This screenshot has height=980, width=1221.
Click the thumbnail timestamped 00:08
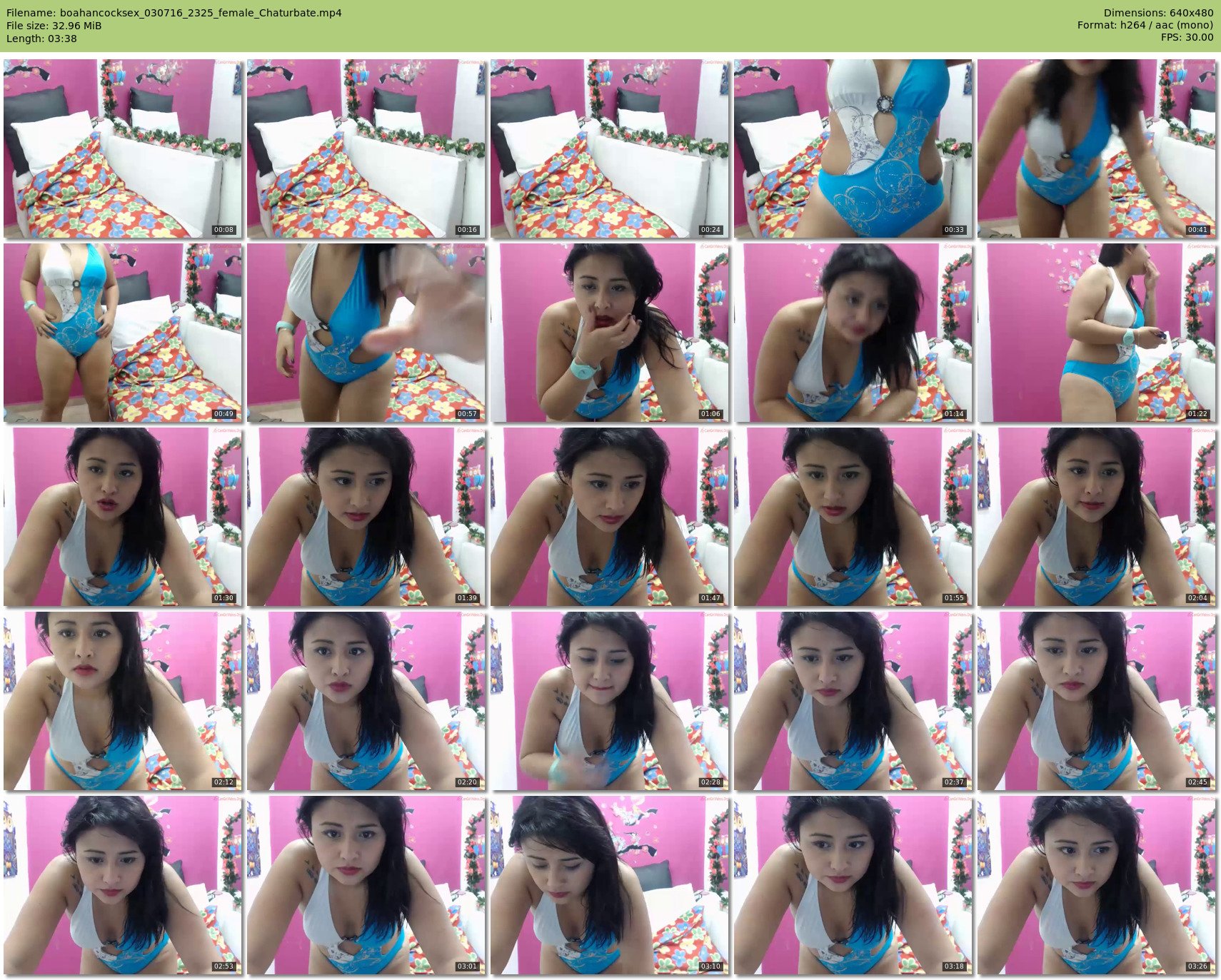pos(123,148)
